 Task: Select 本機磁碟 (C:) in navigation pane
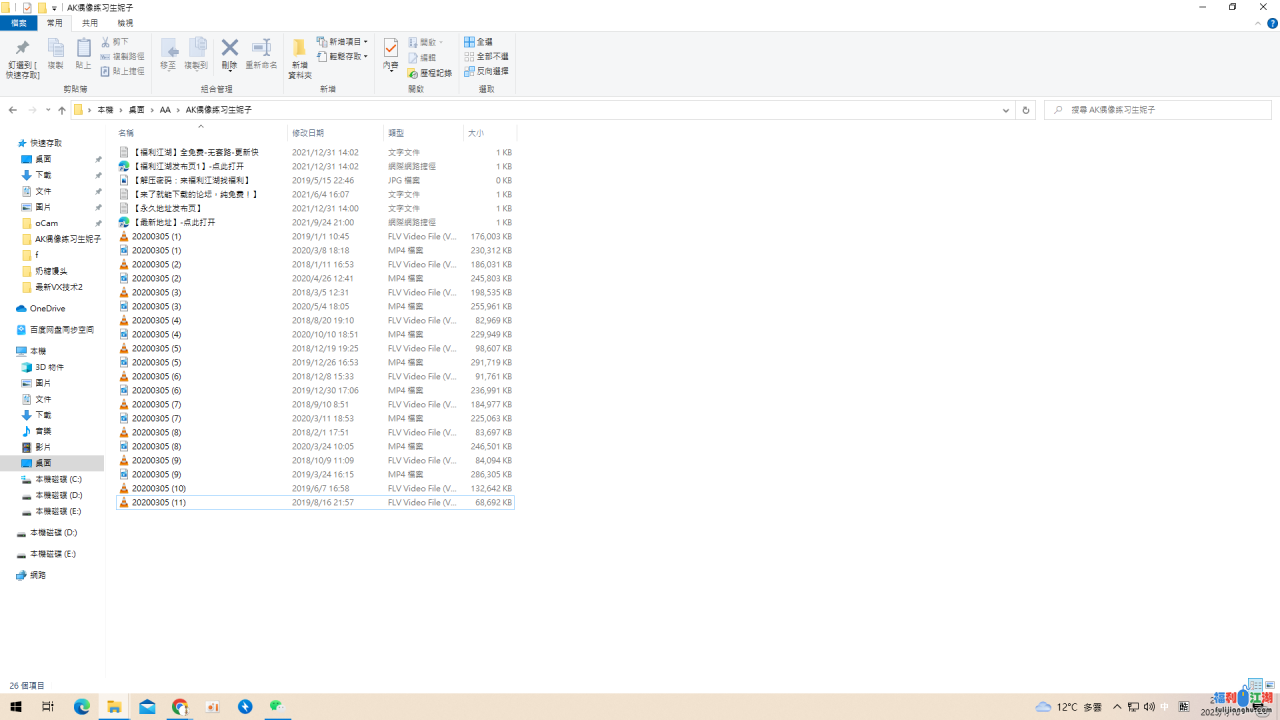(58, 480)
